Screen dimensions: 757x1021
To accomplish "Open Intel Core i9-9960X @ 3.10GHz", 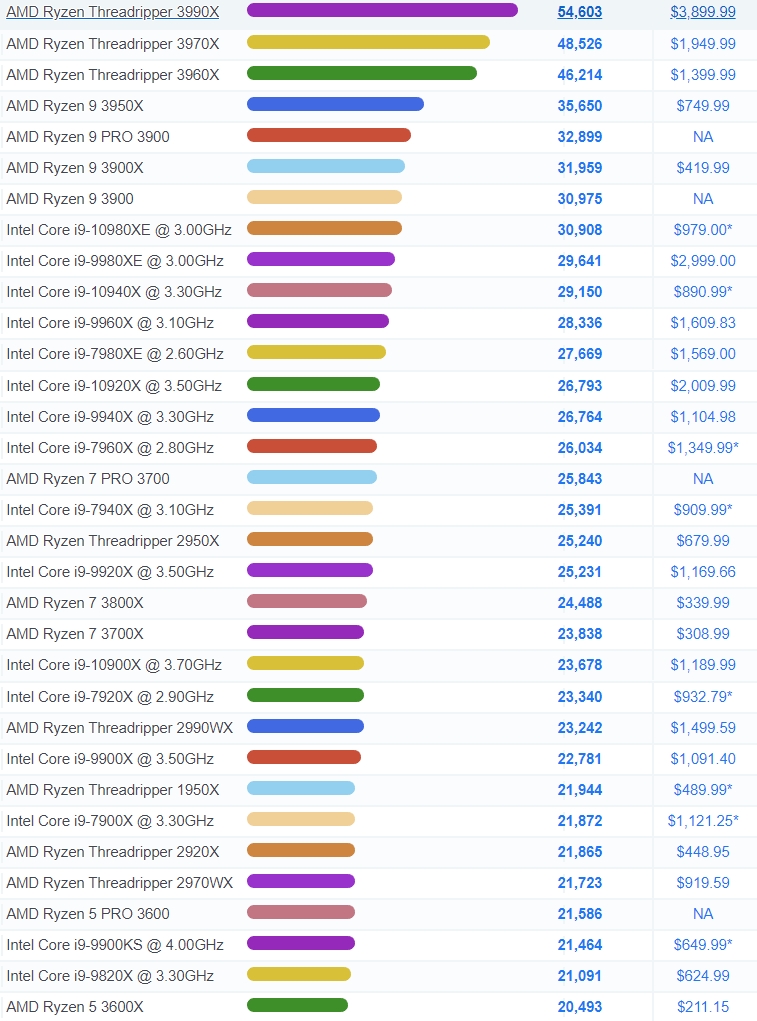I will click(110, 323).
